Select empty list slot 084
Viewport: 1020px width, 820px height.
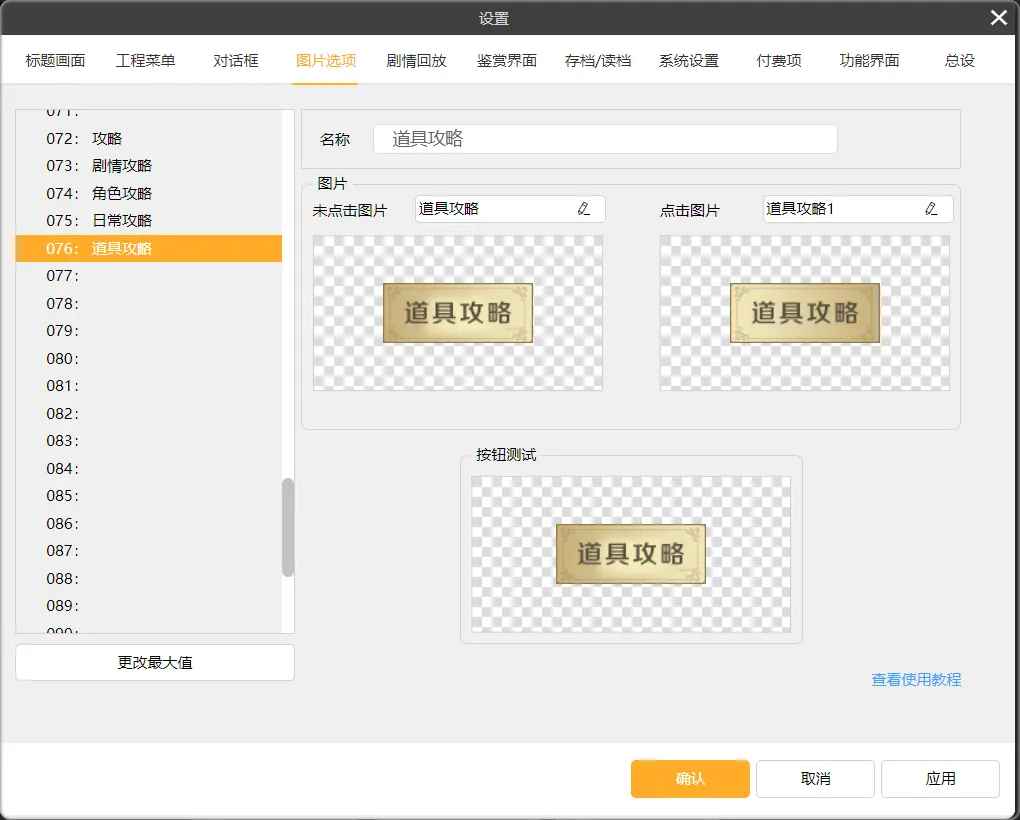tap(149, 468)
